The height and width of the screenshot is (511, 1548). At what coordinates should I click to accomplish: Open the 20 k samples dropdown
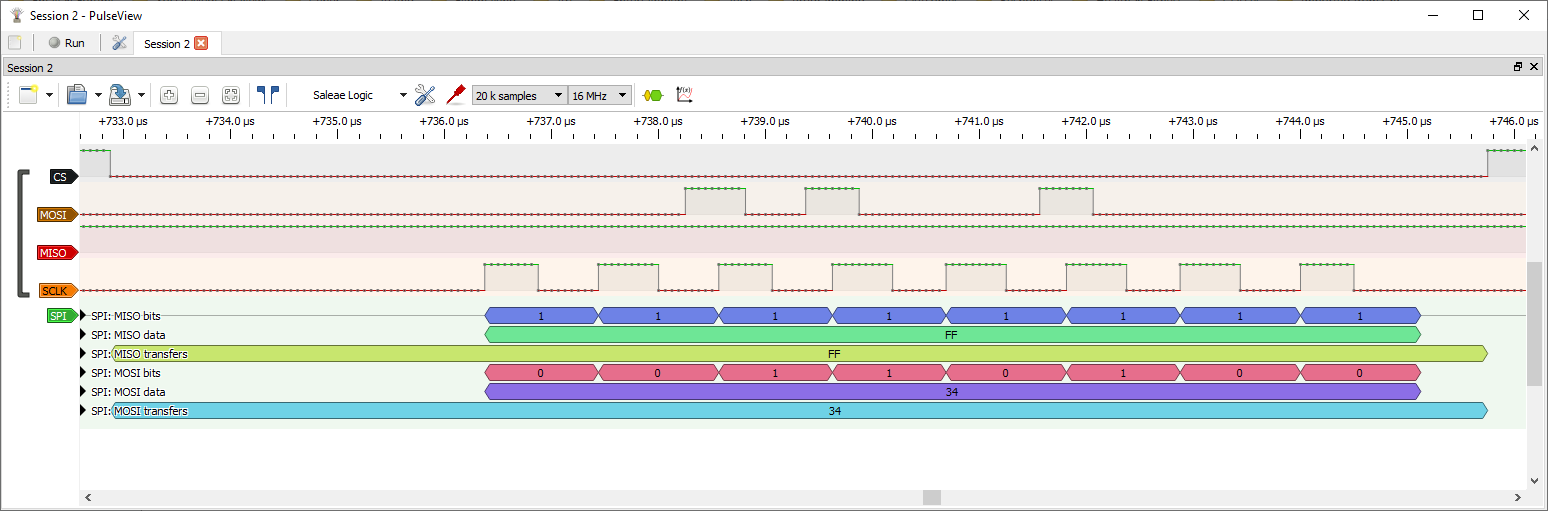520,95
